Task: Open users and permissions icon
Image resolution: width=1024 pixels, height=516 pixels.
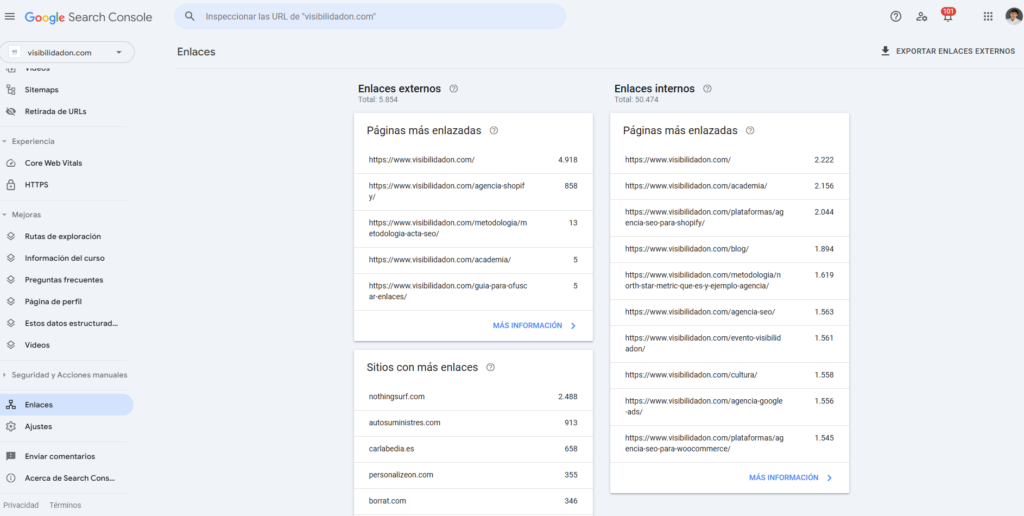Action: tap(921, 16)
